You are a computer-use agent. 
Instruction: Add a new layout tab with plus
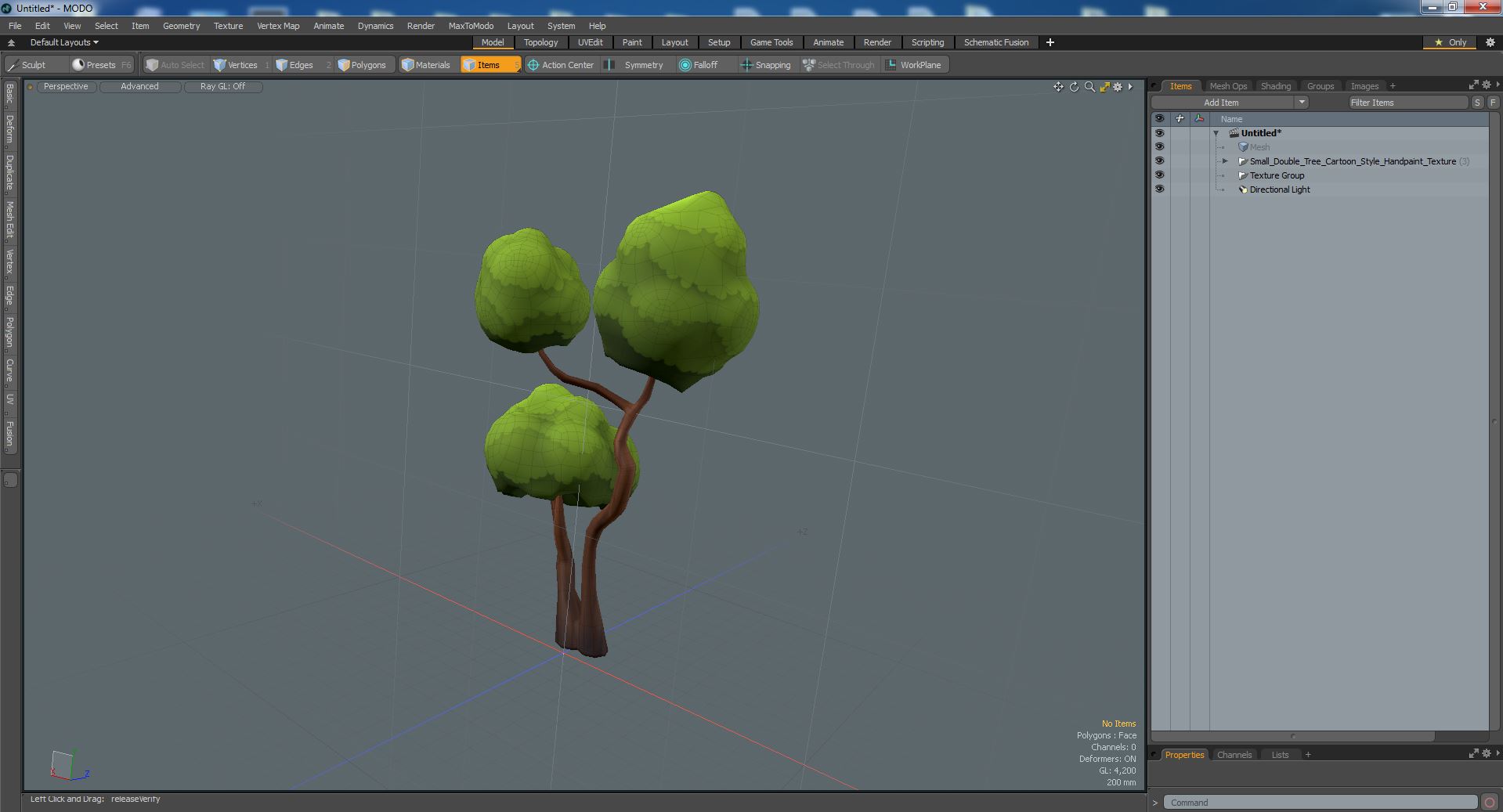point(1050,42)
